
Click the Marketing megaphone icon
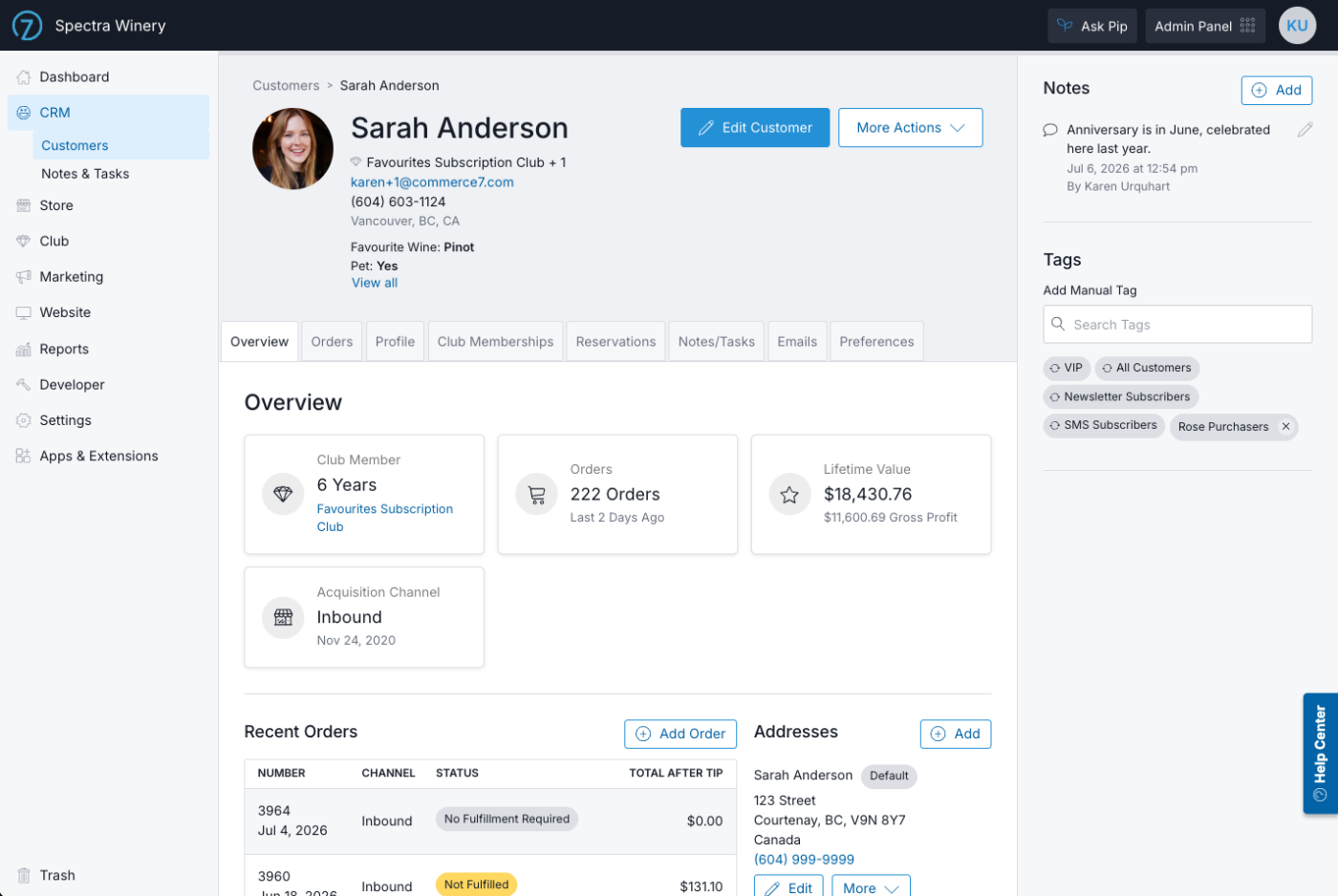point(24,277)
